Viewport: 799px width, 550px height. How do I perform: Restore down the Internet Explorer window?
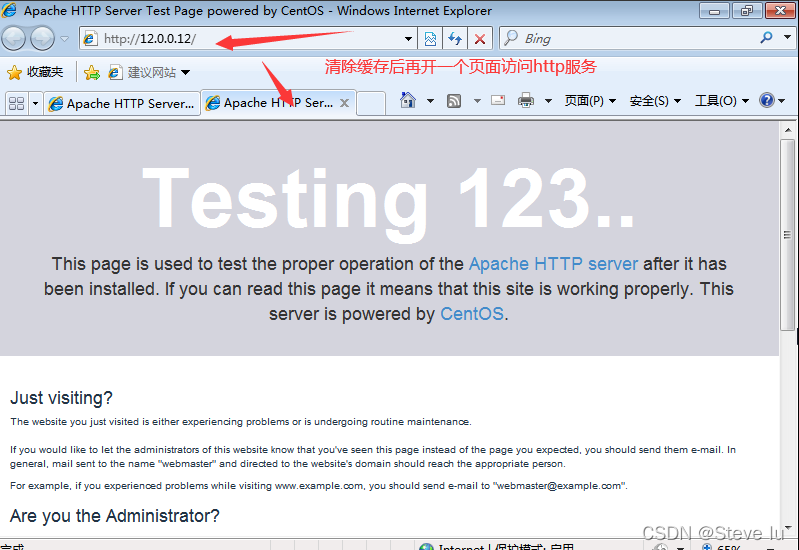pyautogui.click(x=747, y=11)
